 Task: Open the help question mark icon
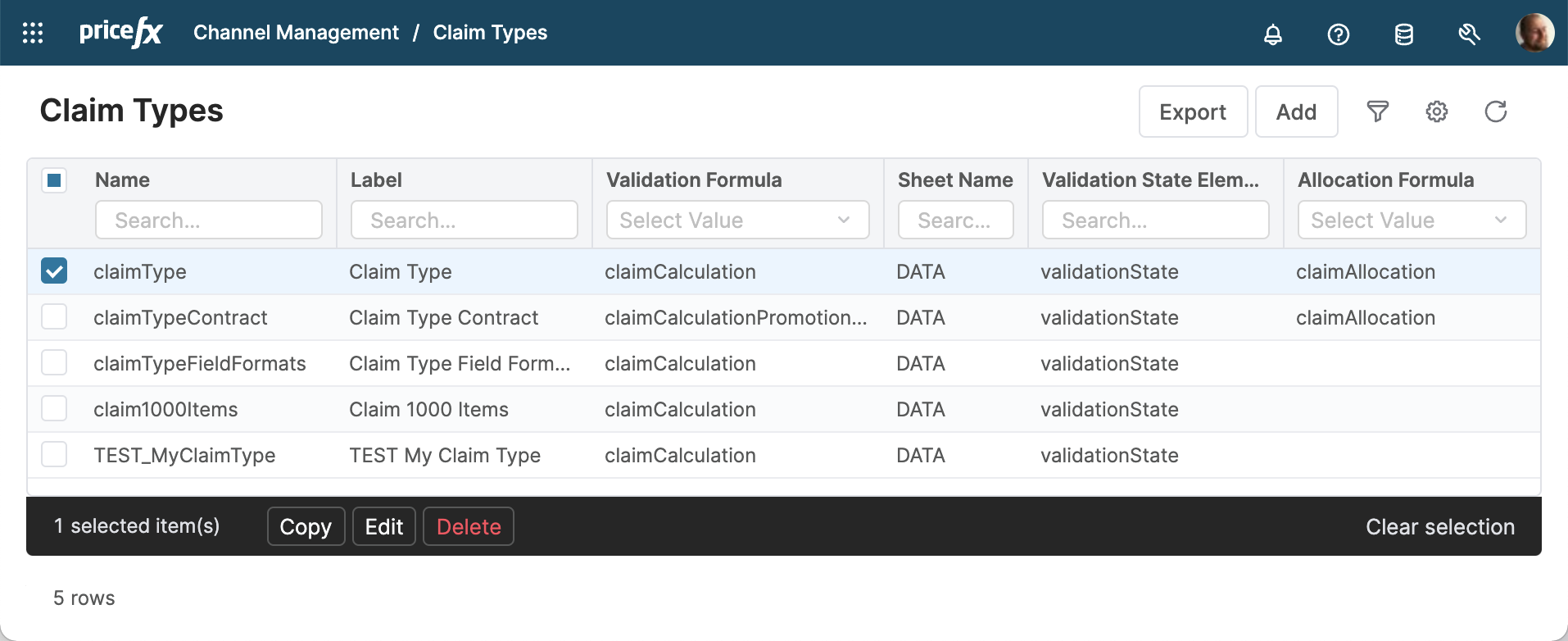tap(1338, 34)
